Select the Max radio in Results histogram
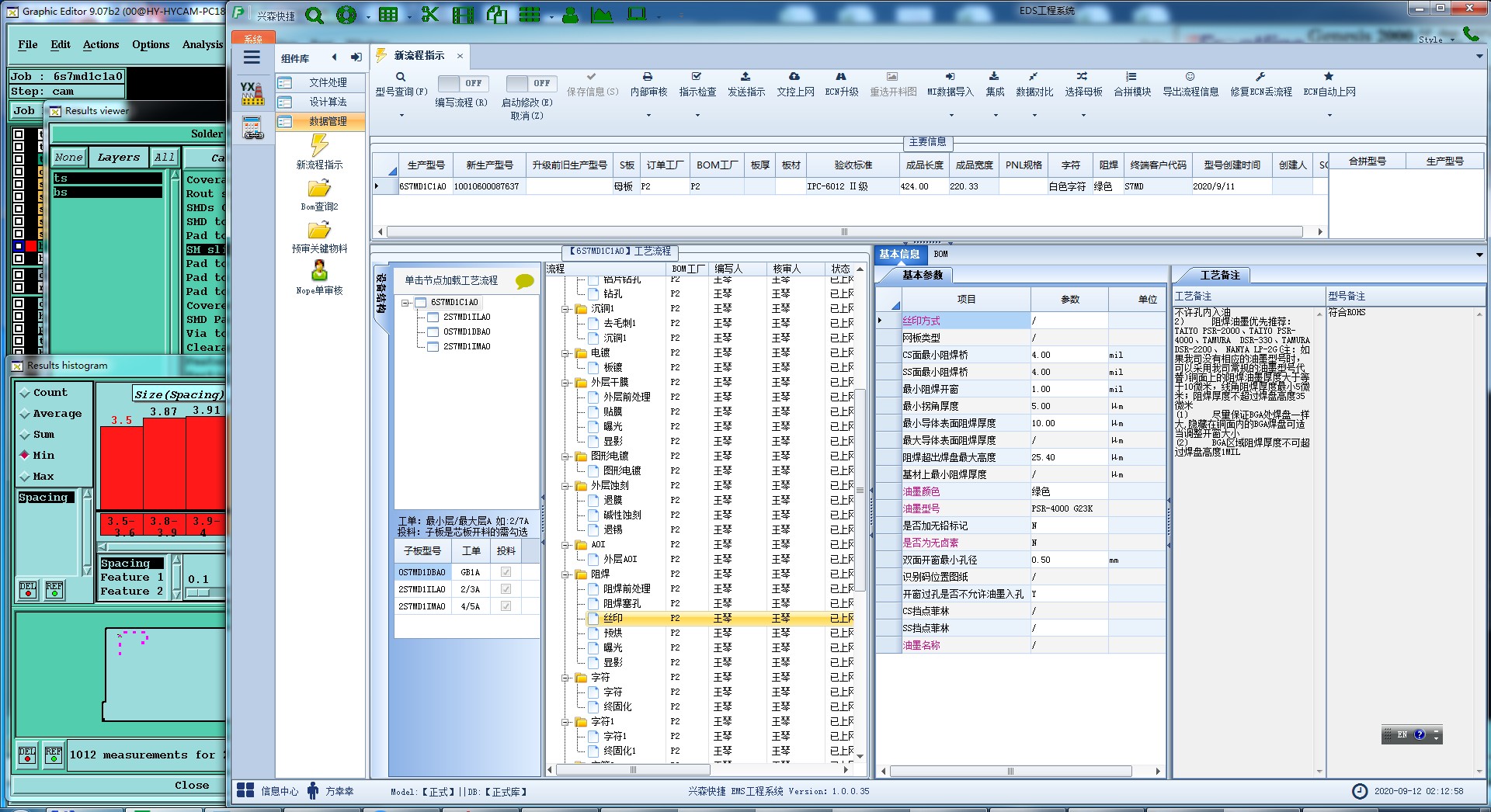The height and width of the screenshot is (812, 1491). tap(26, 477)
